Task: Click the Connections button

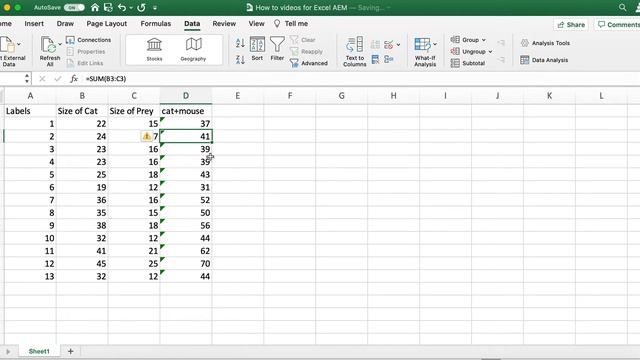Action: 89,40
